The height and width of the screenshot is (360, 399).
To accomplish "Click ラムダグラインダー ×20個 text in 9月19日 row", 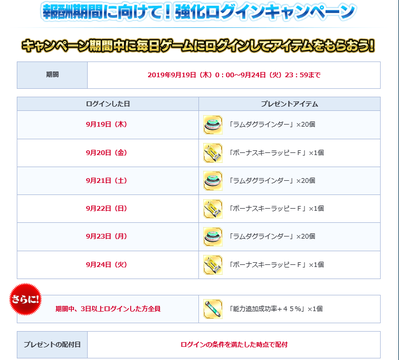I will tap(272, 124).
